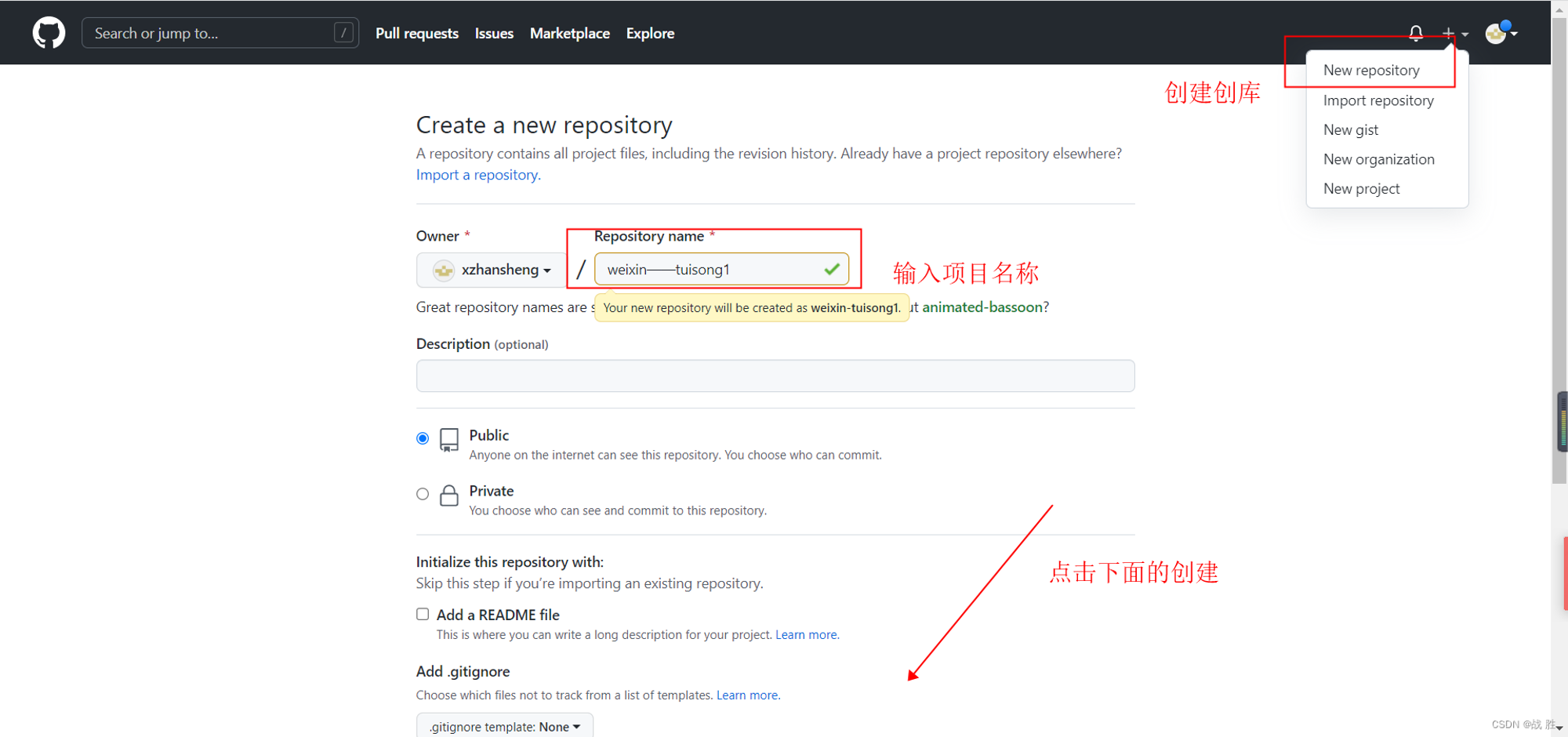Screen dimensions: 1568x737
Task: Follow the Import a repository link
Action: click(x=478, y=175)
